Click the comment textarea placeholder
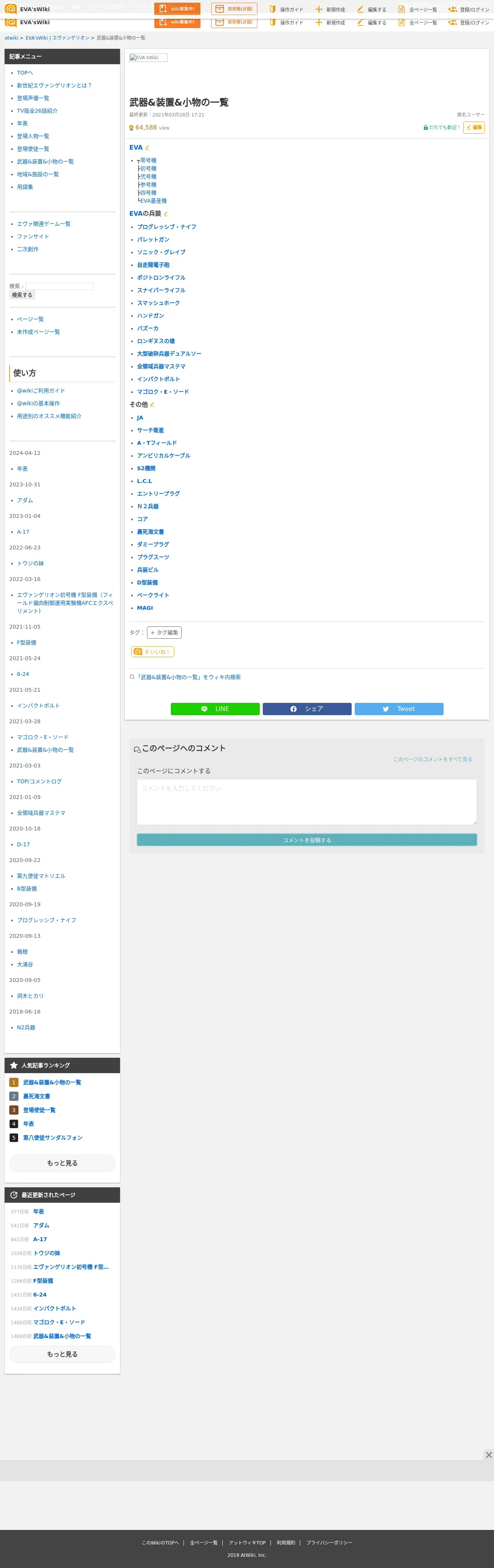Screen dimensions: 494x1568 [307, 802]
